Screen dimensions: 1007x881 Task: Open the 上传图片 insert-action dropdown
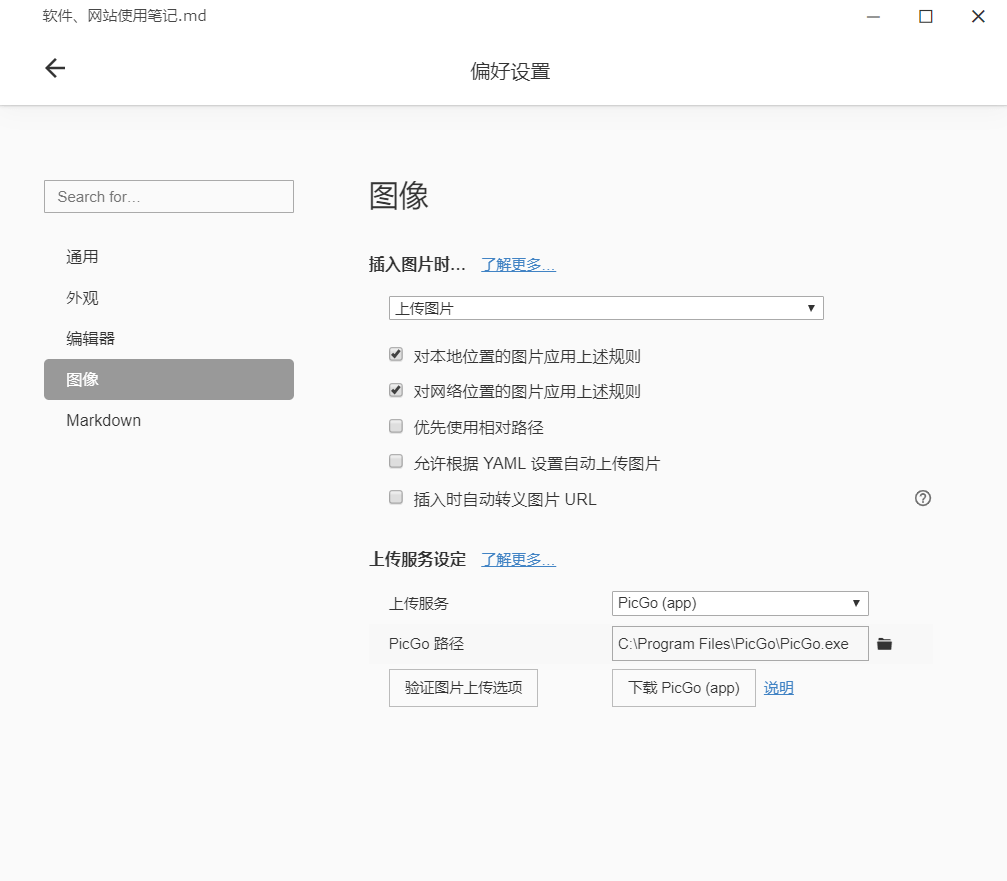[x=606, y=308]
